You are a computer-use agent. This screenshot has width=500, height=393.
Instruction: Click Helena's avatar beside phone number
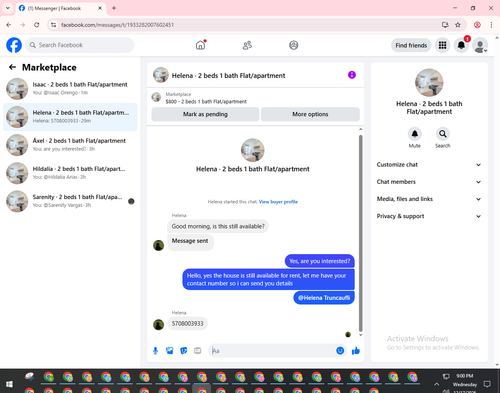point(158,324)
